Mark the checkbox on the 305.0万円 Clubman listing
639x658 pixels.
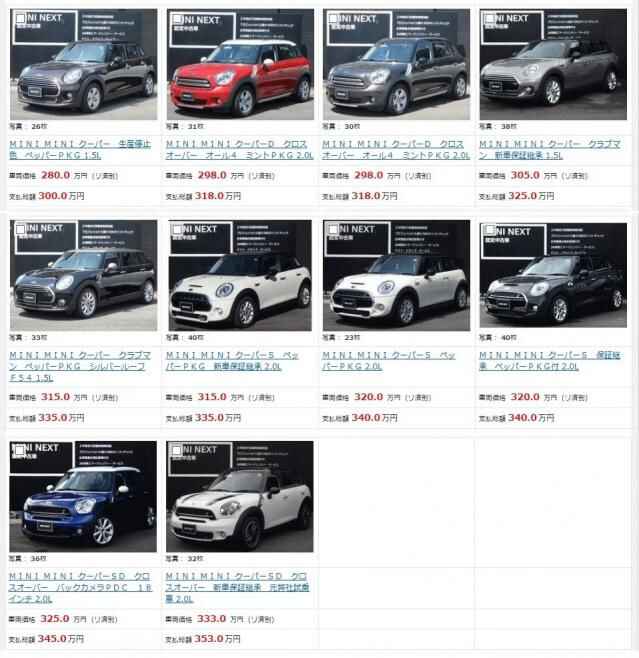489,19
